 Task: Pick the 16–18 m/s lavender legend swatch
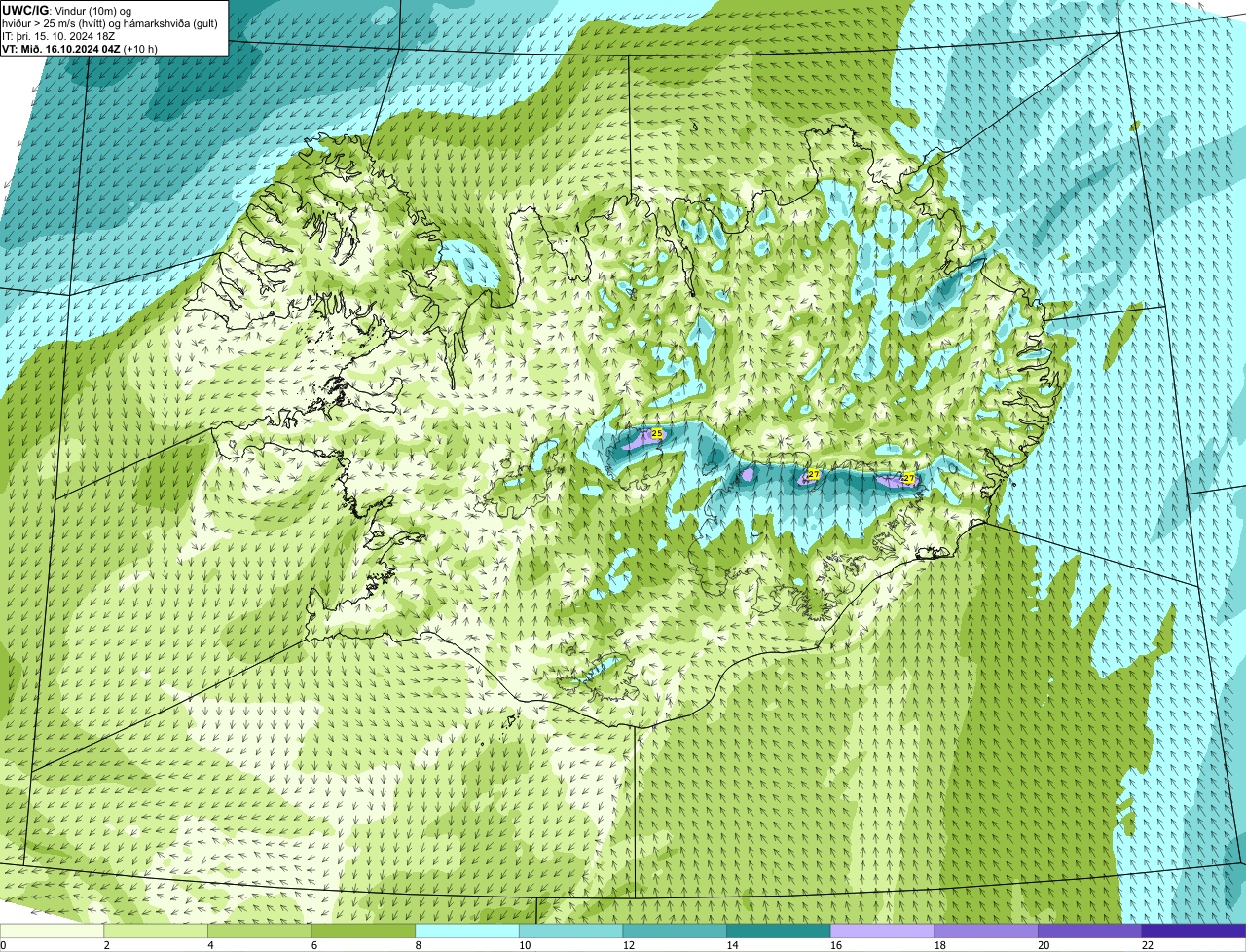(883, 931)
